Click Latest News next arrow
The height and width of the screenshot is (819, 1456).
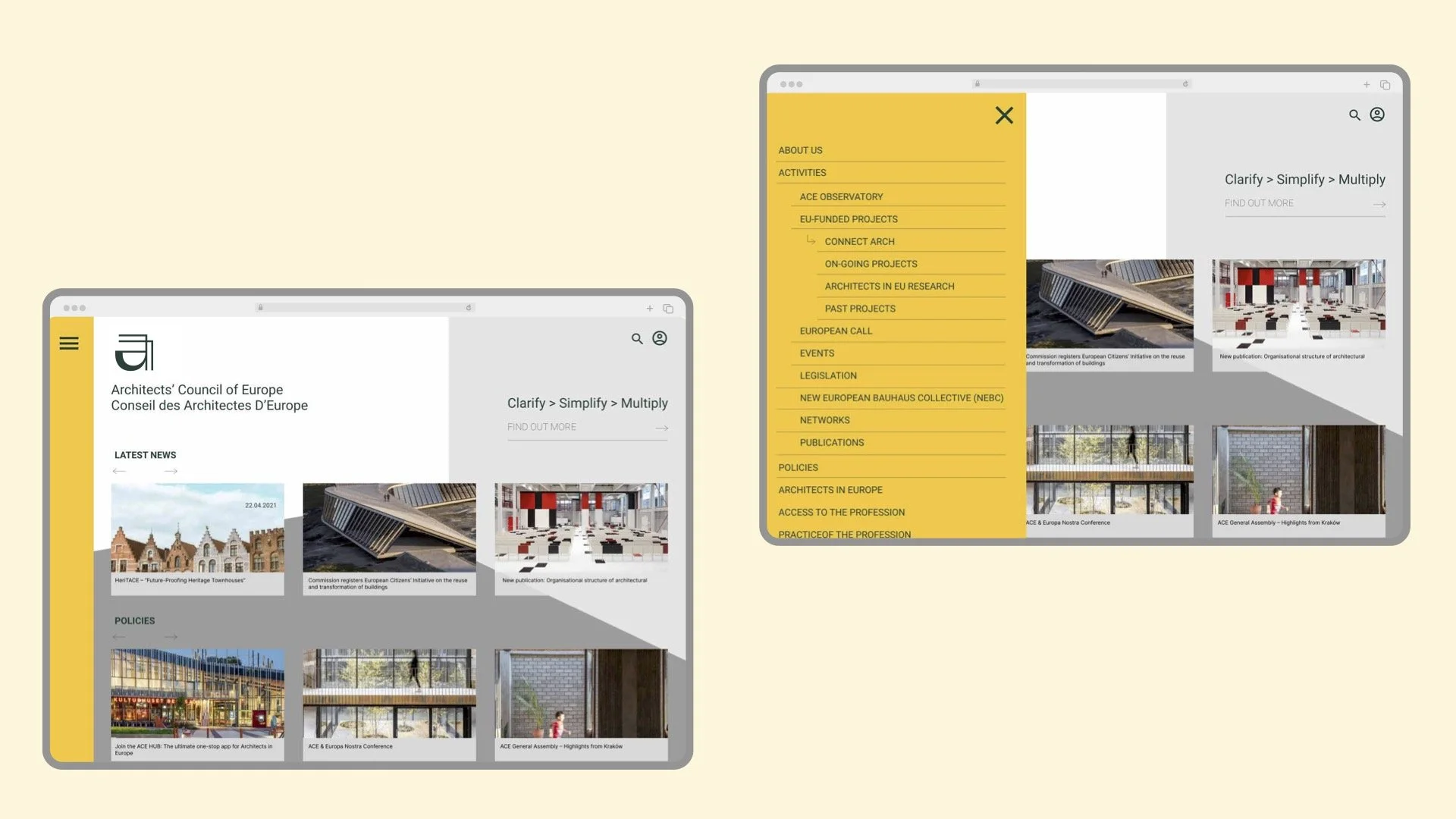171,472
